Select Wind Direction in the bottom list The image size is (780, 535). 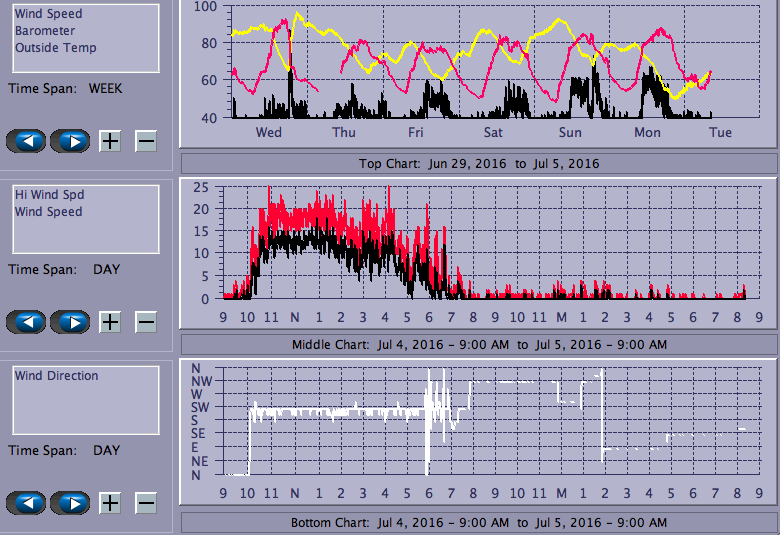pos(56,376)
